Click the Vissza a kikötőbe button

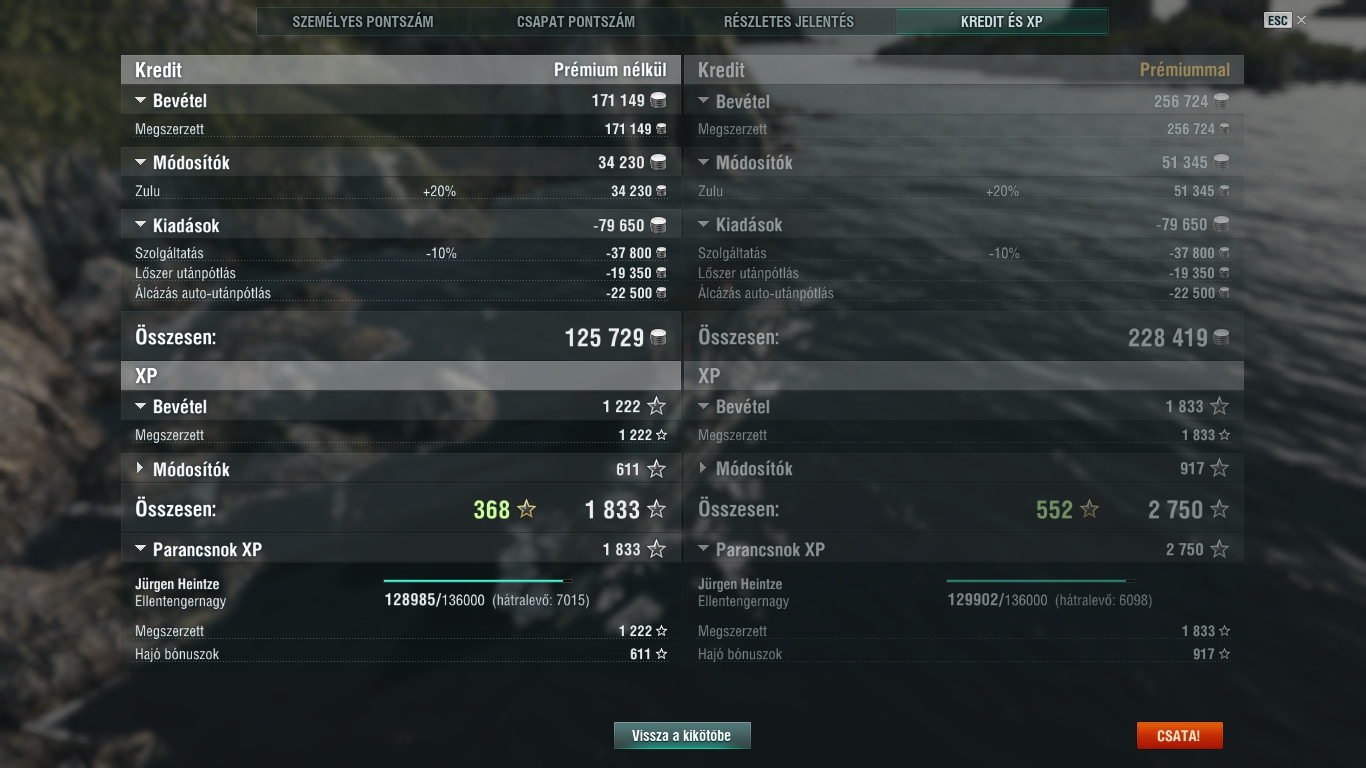682,736
